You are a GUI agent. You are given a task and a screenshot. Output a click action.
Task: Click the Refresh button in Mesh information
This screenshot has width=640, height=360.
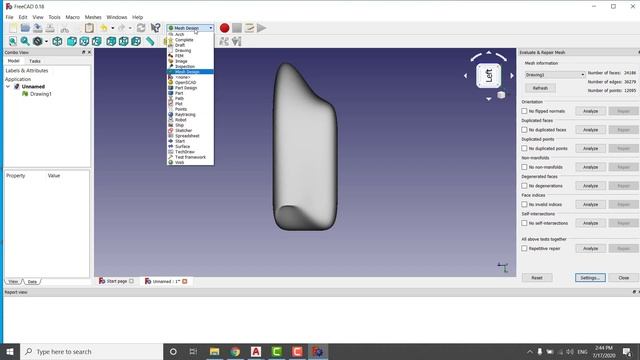[x=540, y=88]
